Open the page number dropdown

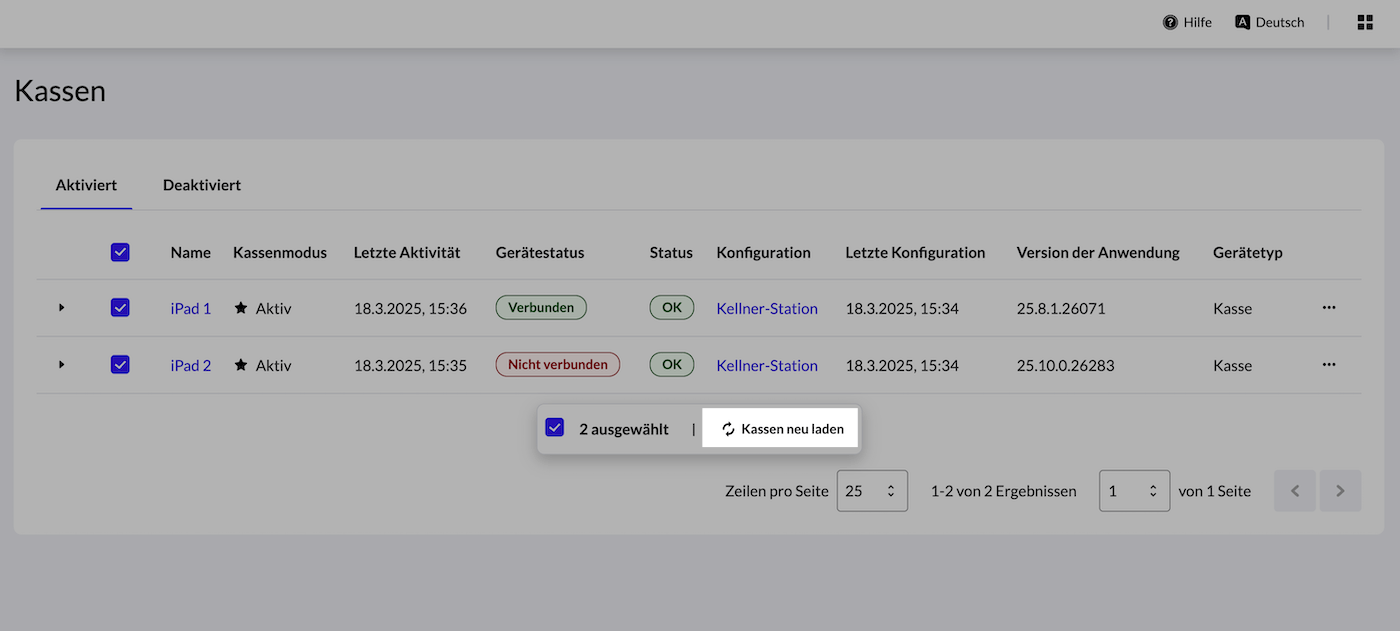[x=1134, y=491]
